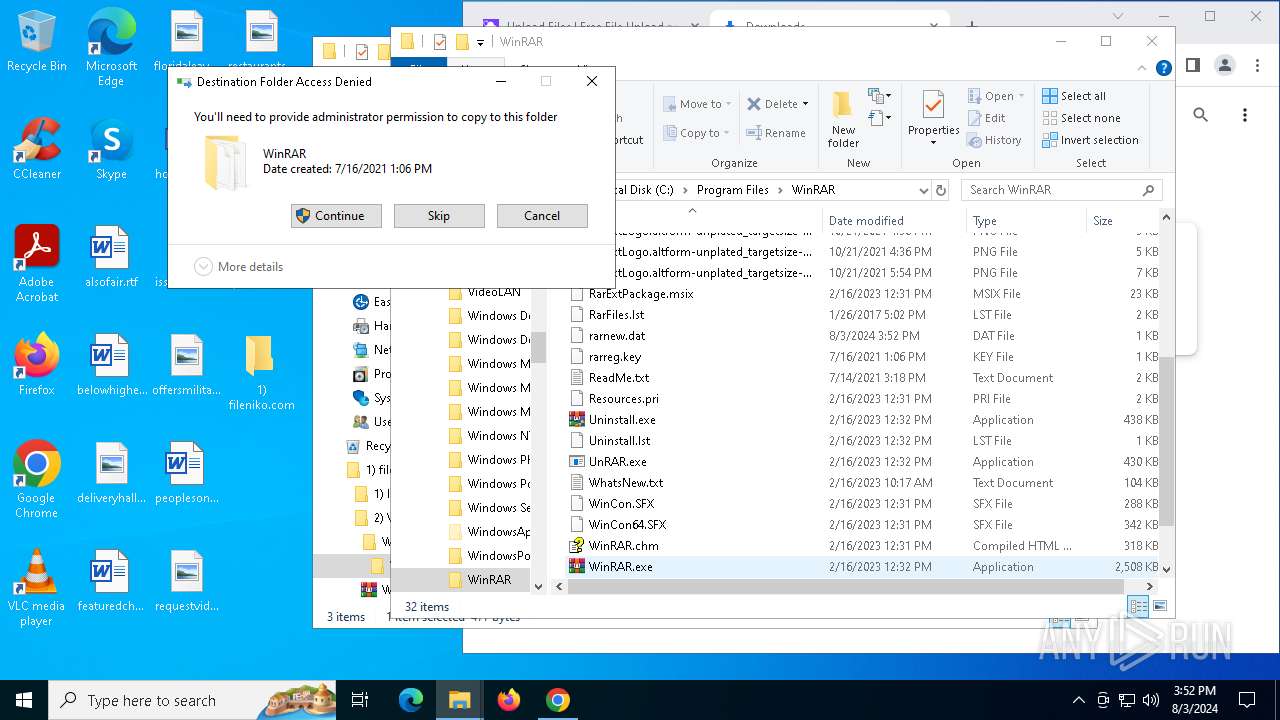Viewport: 1280px width, 720px height.
Task: Open the Delete options arrow
Action: pos(806,104)
